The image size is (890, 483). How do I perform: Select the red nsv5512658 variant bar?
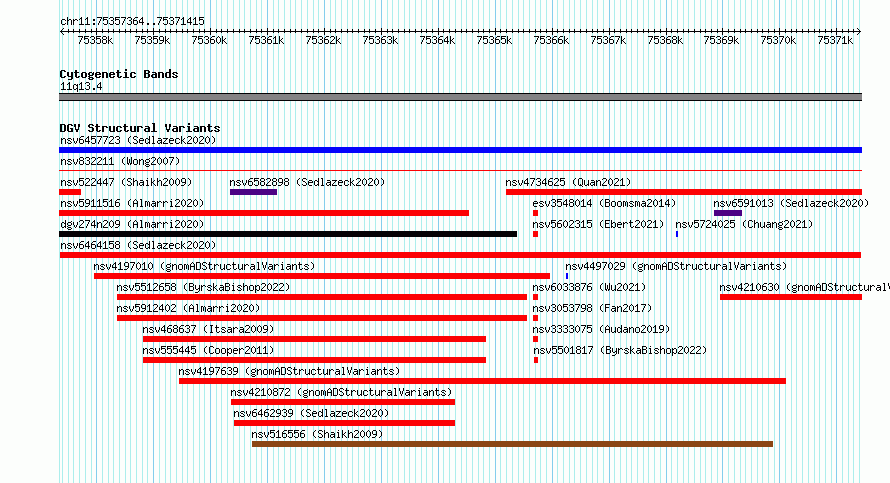(x=322, y=297)
